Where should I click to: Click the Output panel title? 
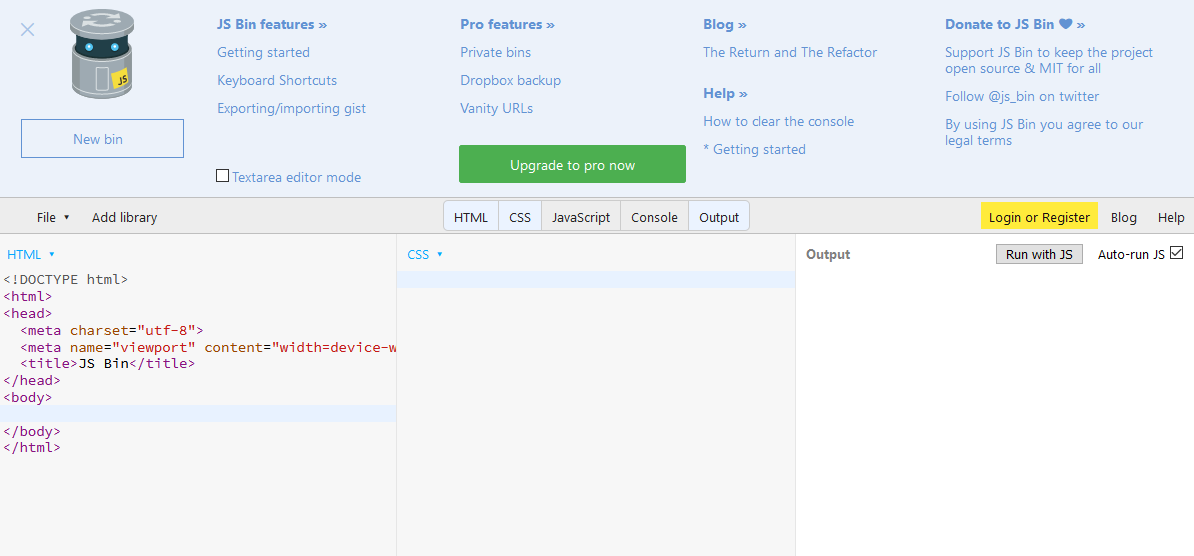coord(828,254)
